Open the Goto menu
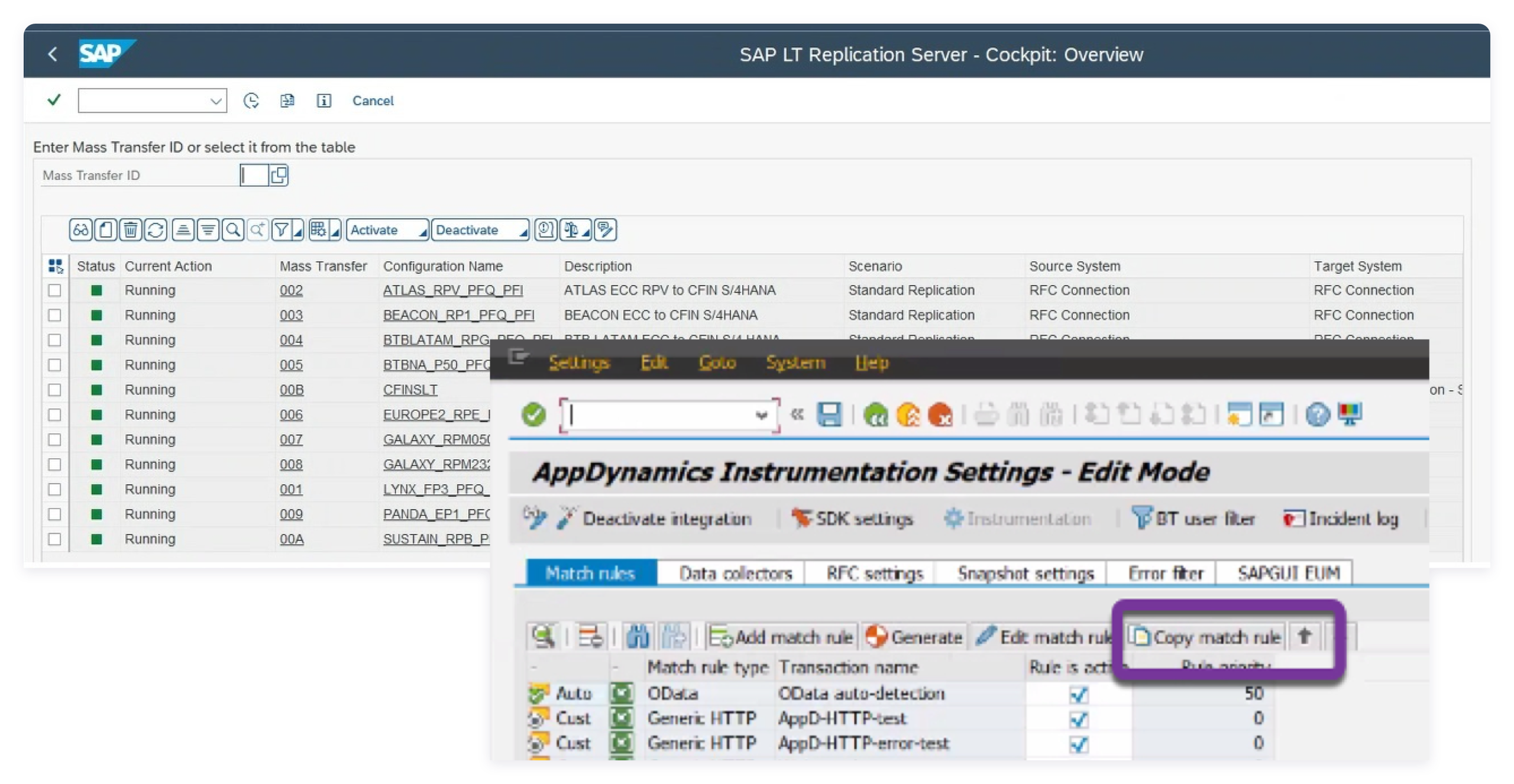The width and height of the screenshot is (1514, 784). point(717,362)
